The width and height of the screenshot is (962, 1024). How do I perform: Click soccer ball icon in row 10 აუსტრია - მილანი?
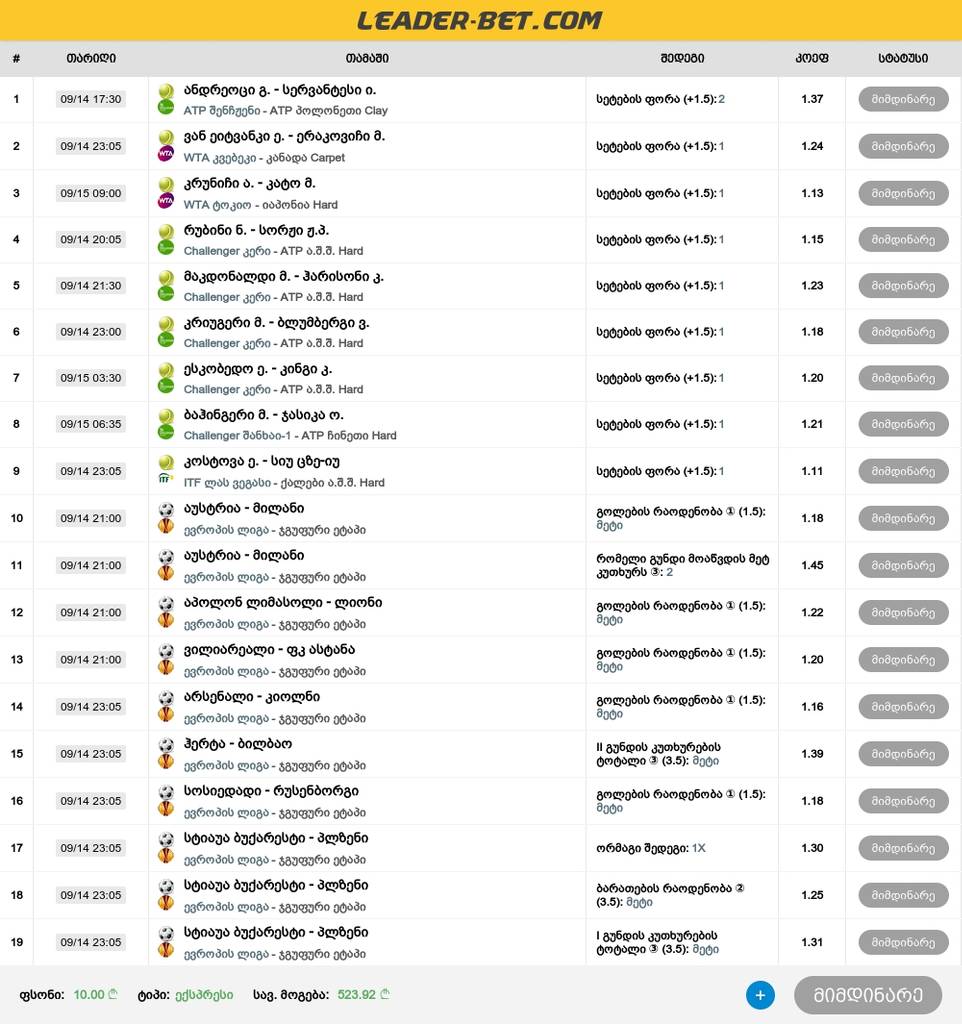click(x=166, y=509)
